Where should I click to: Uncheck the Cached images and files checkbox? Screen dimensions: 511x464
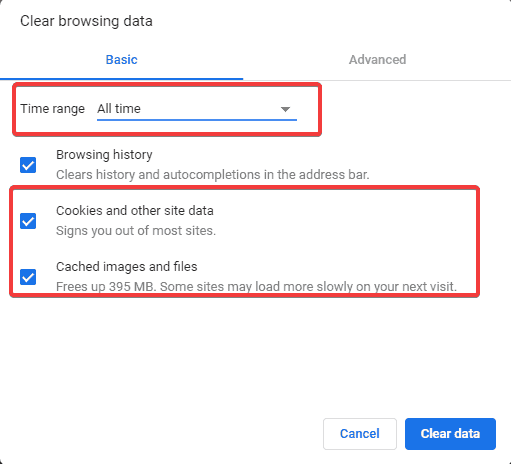28,277
